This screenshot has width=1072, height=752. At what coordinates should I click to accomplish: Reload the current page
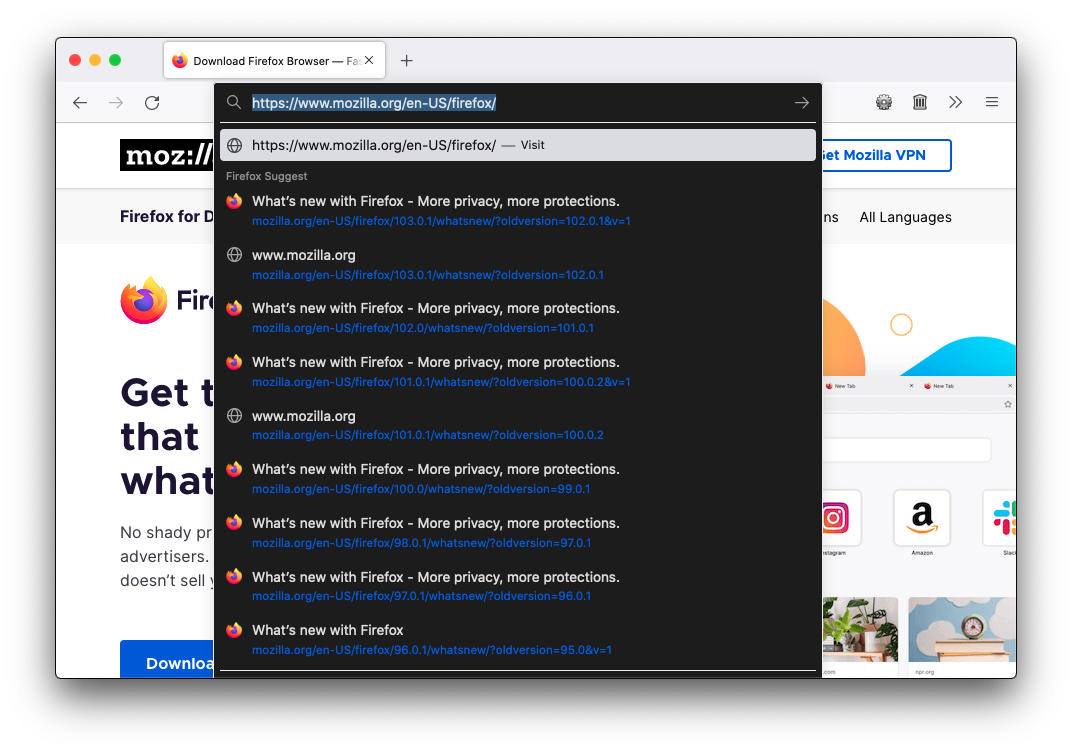coord(152,103)
